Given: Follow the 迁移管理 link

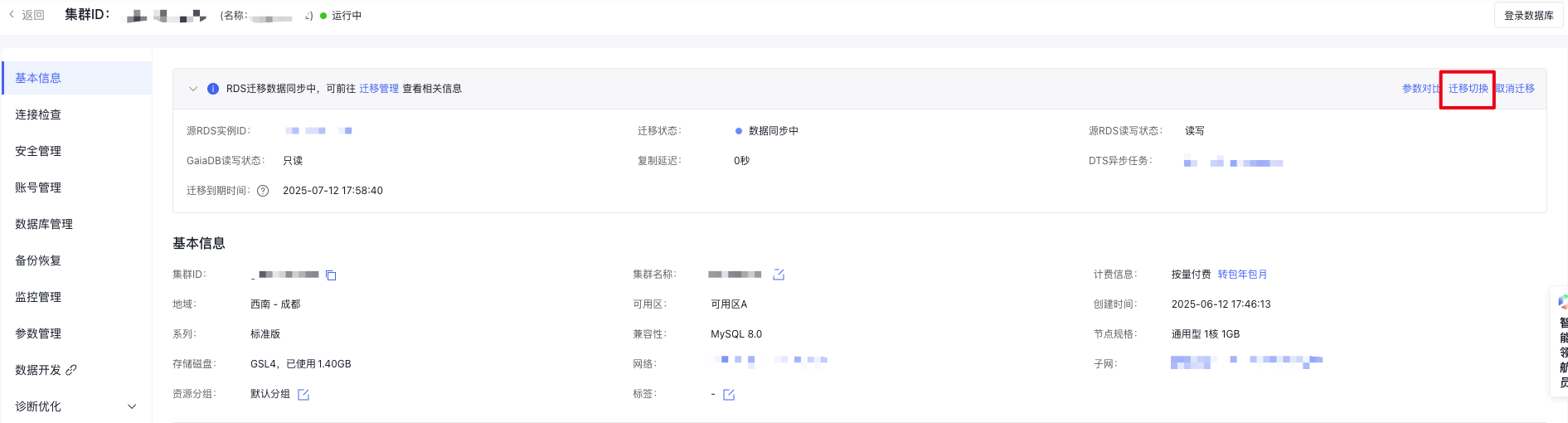Looking at the screenshot, I should click(379, 89).
